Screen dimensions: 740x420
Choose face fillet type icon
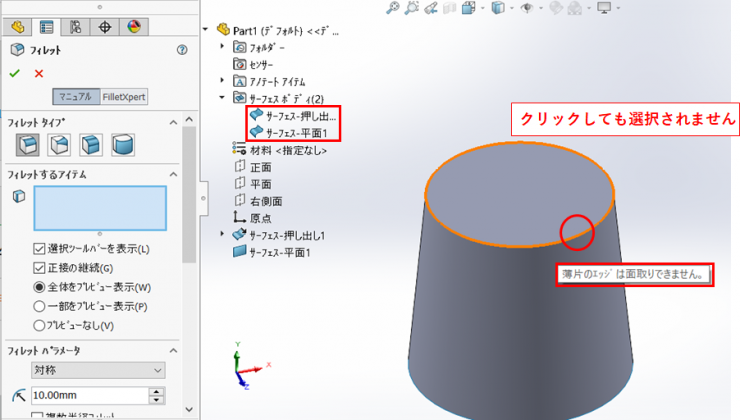pos(91,144)
